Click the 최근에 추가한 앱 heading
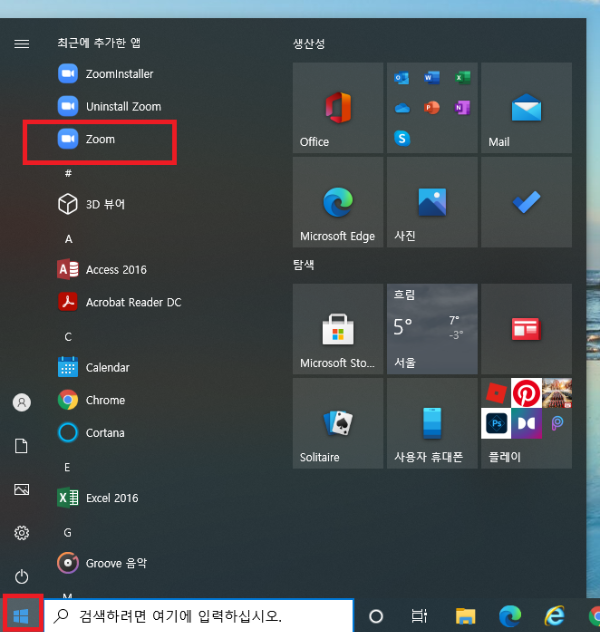This screenshot has width=600, height=632. [99, 43]
